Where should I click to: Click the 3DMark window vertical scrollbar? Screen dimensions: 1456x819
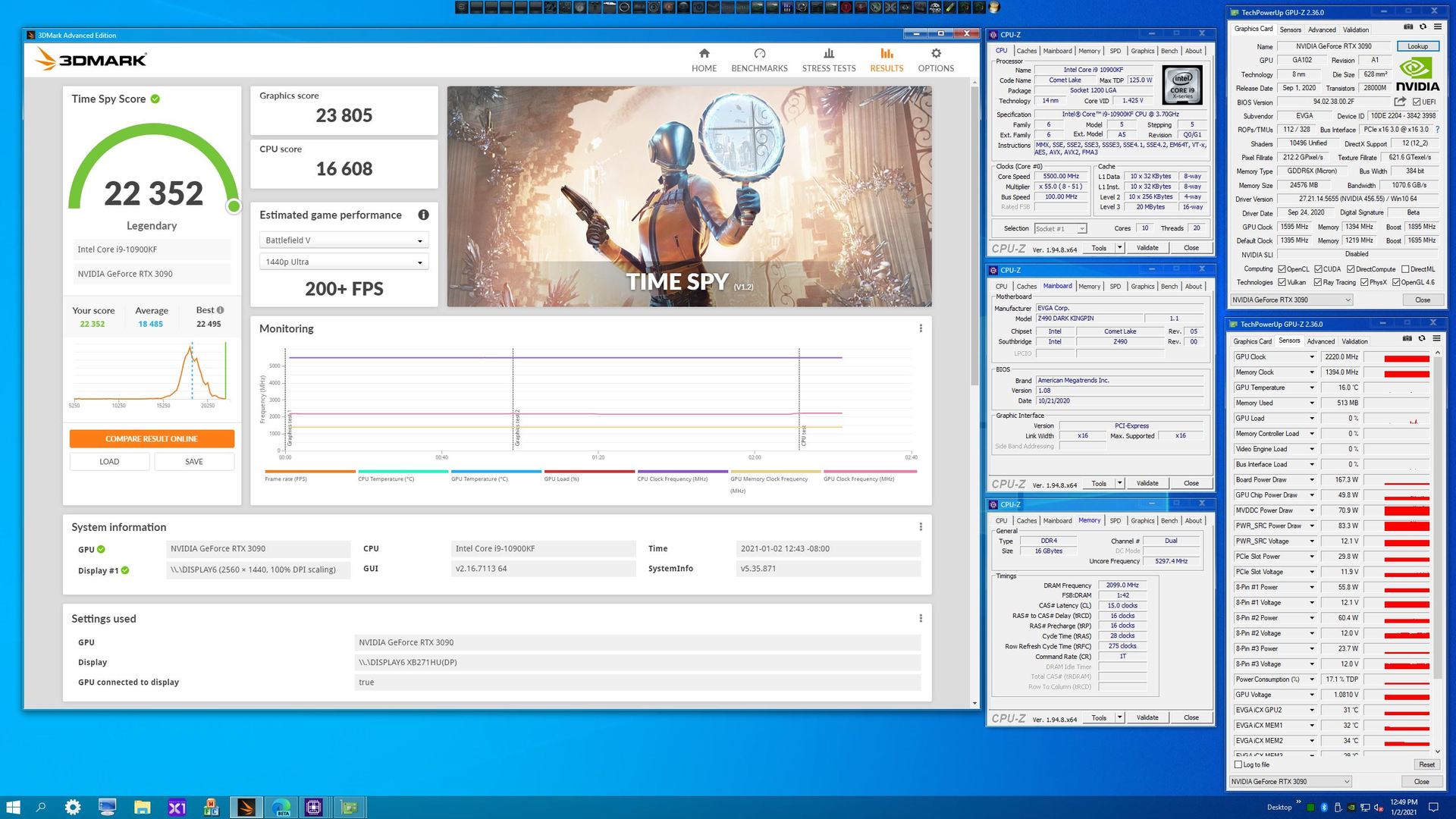[974, 235]
